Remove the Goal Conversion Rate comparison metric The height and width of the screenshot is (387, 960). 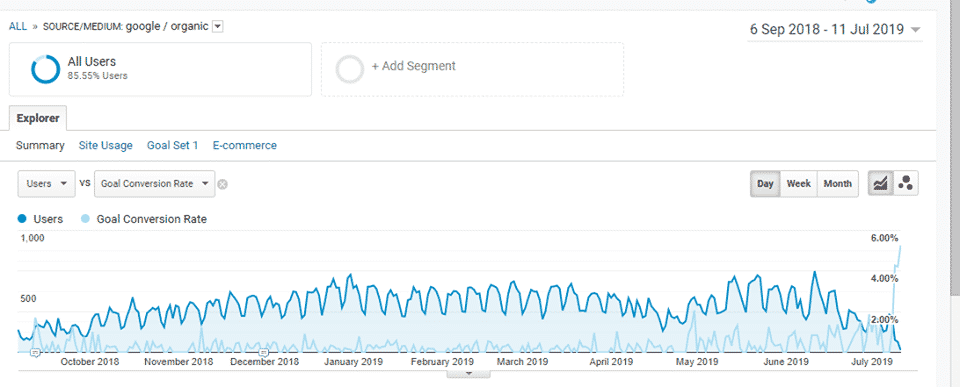tap(223, 184)
